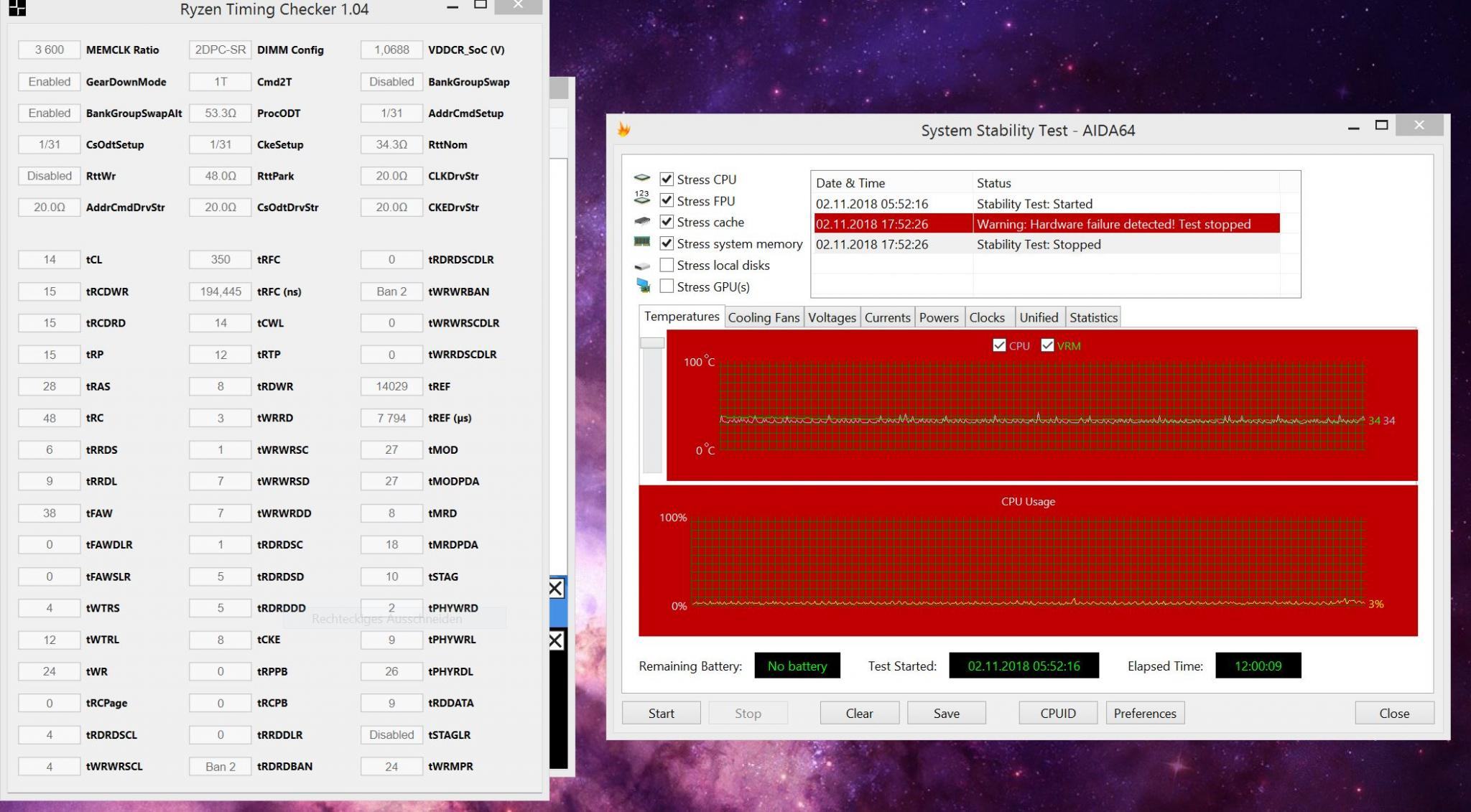This screenshot has width=1471, height=812.
Task: Select the Stability Test: Stopped log row
Action: [x=1047, y=244]
